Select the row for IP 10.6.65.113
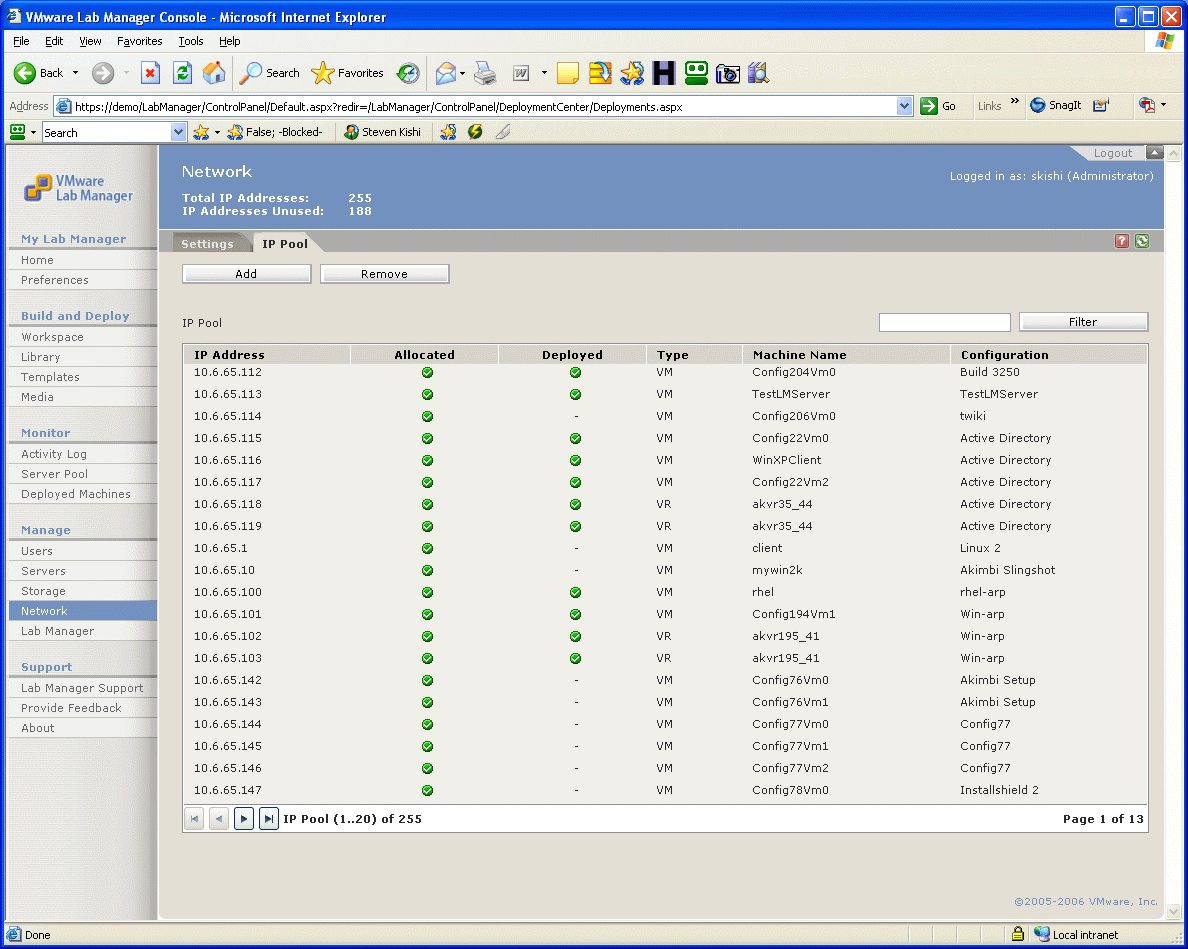The width and height of the screenshot is (1188, 949). coord(665,394)
